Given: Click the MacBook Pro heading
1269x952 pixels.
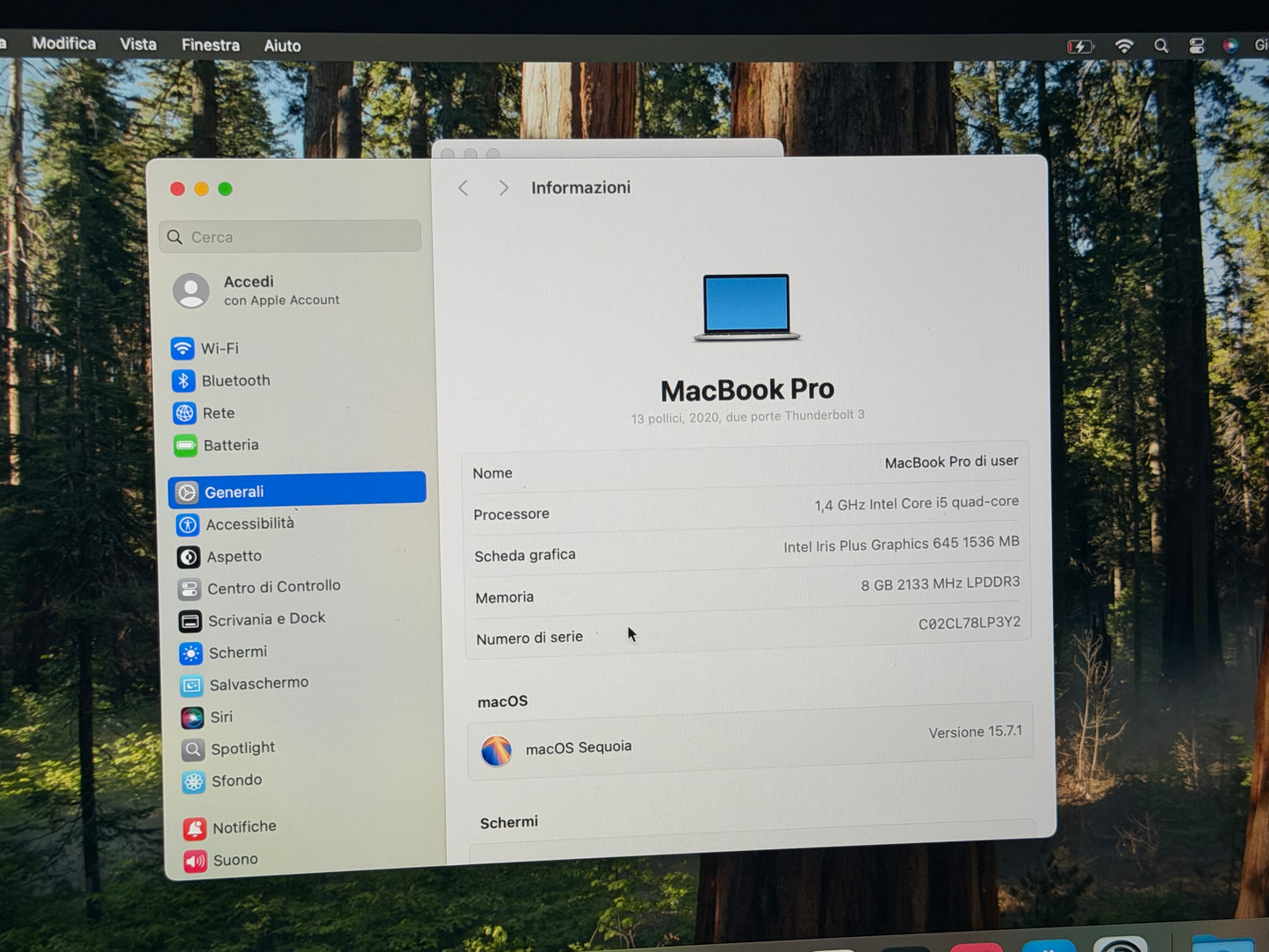Looking at the screenshot, I should [x=746, y=390].
